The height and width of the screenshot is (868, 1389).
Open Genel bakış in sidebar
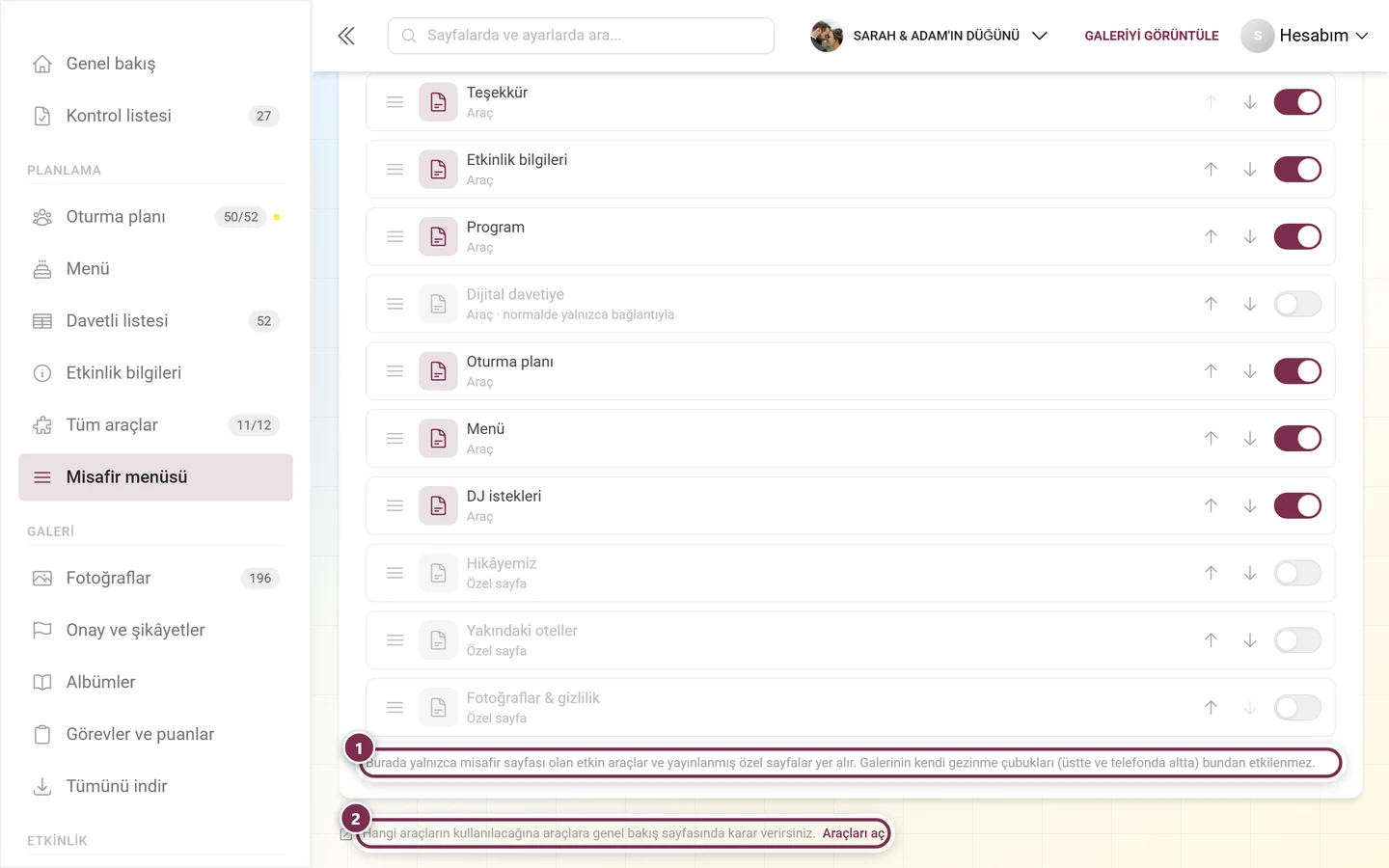tap(155, 64)
